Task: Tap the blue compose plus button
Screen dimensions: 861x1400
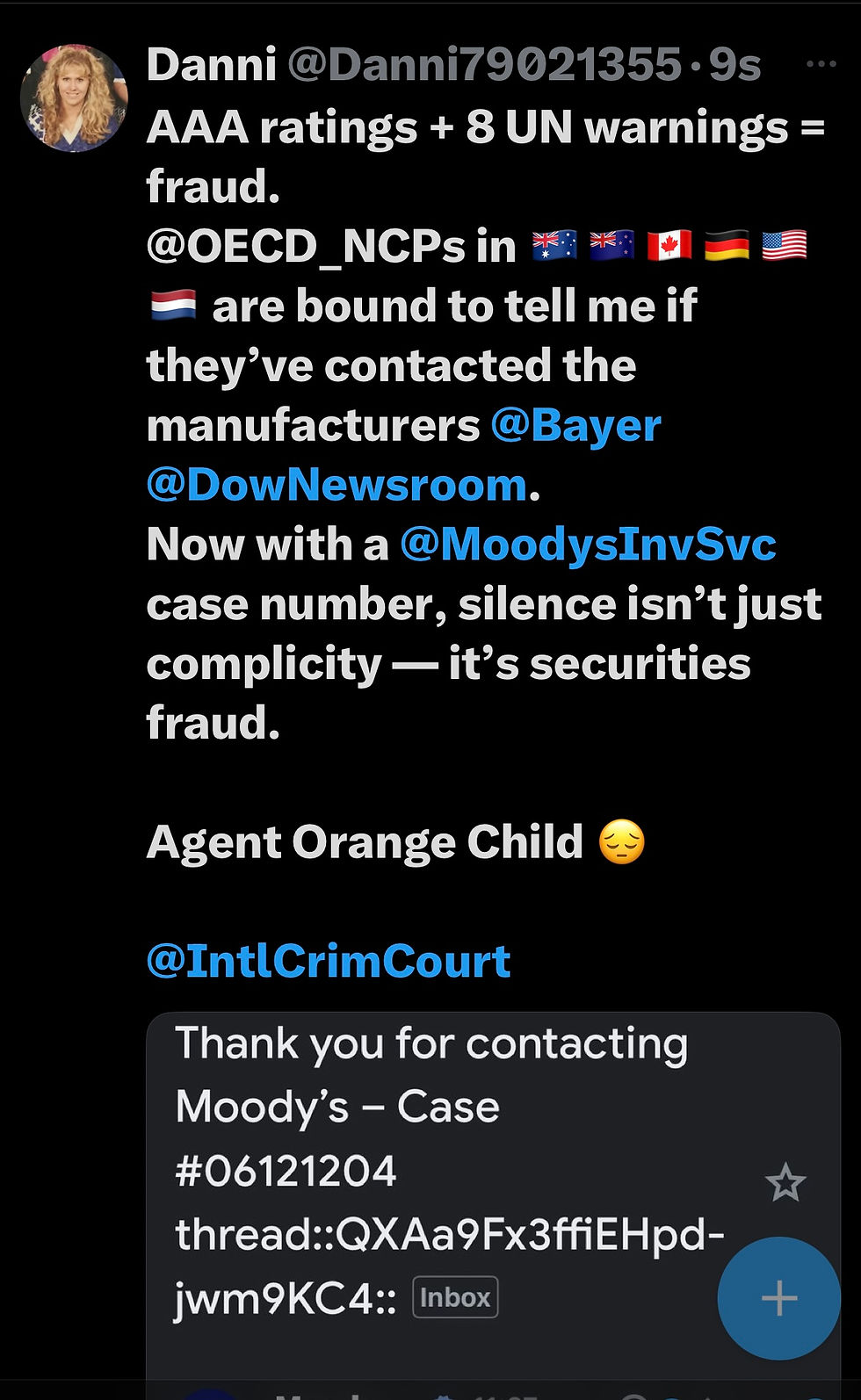Action: tap(778, 1298)
